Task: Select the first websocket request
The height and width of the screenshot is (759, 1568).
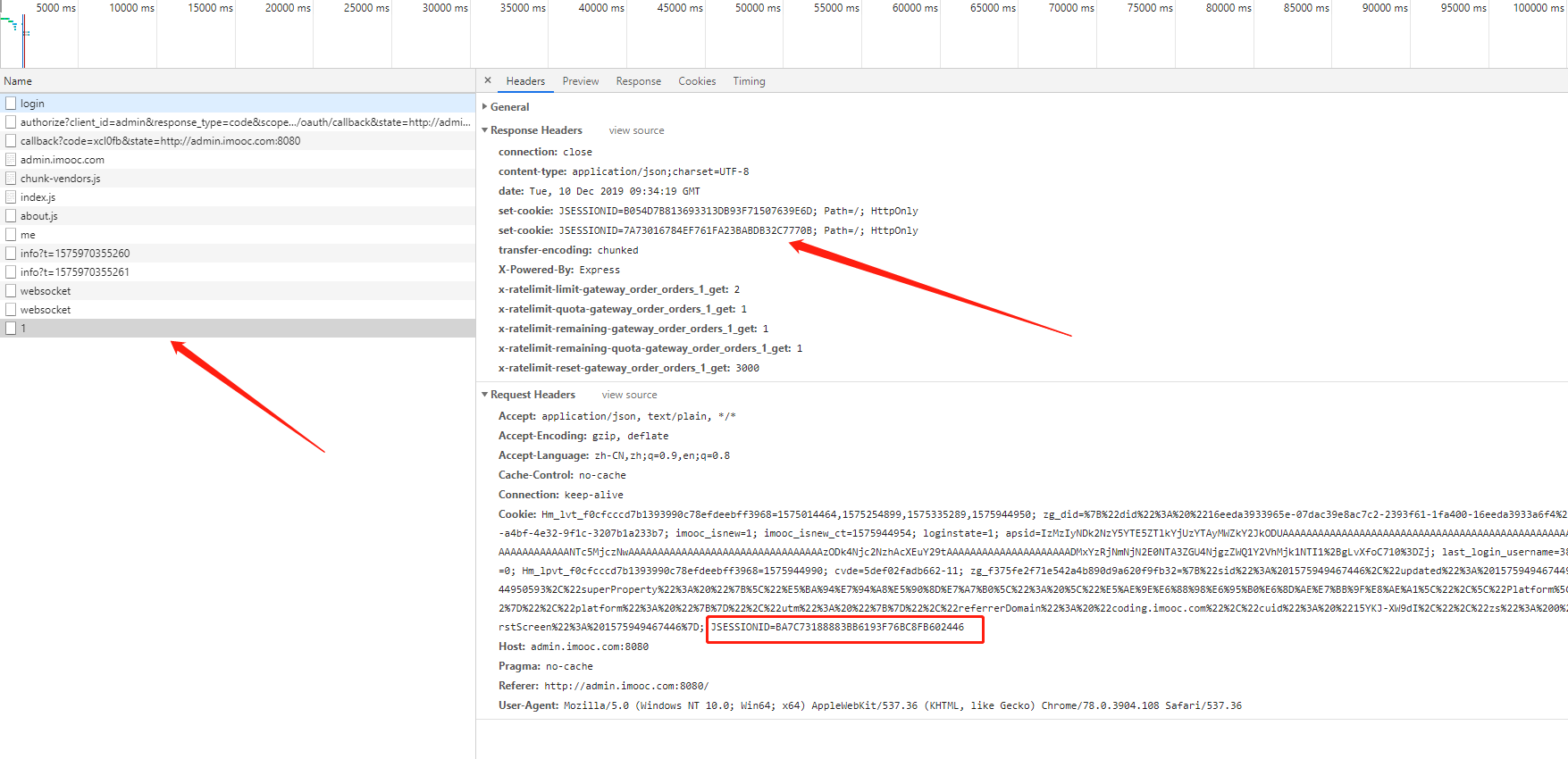Action: (238, 291)
